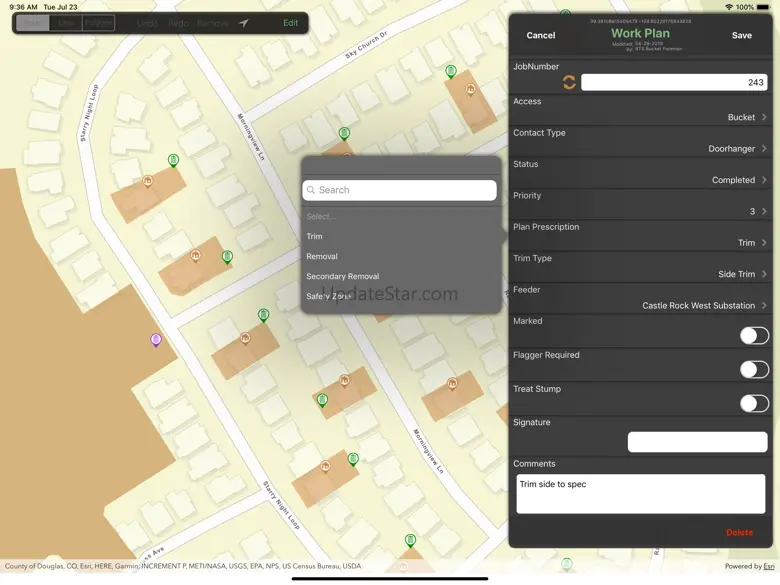The image size is (780, 585).
Task: Enable the Marked switch
Action: coord(753,336)
